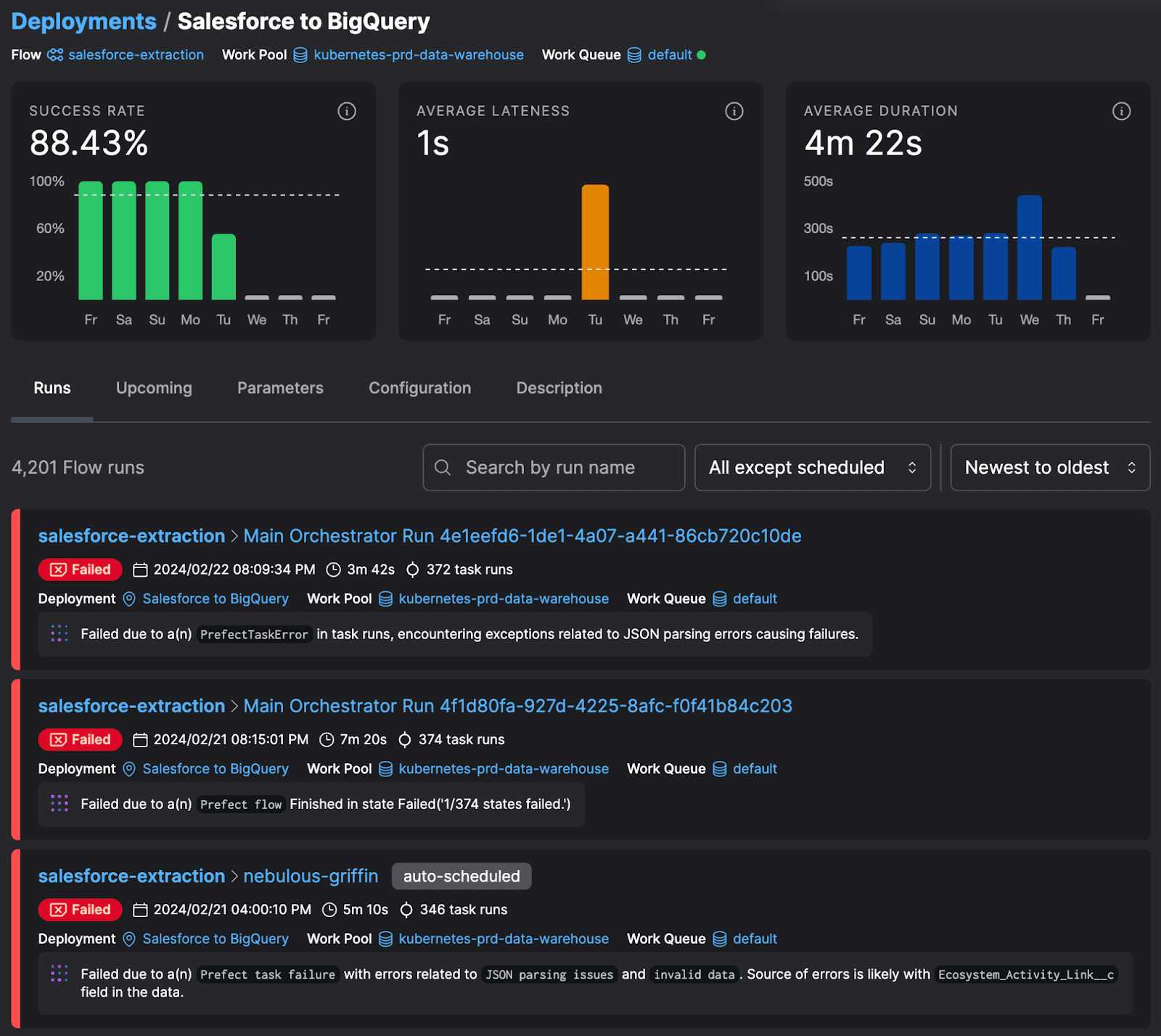Click the work pool icon in header
Image resolution: width=1161 pixels, height=1036 pixels.
click(300, 55)
